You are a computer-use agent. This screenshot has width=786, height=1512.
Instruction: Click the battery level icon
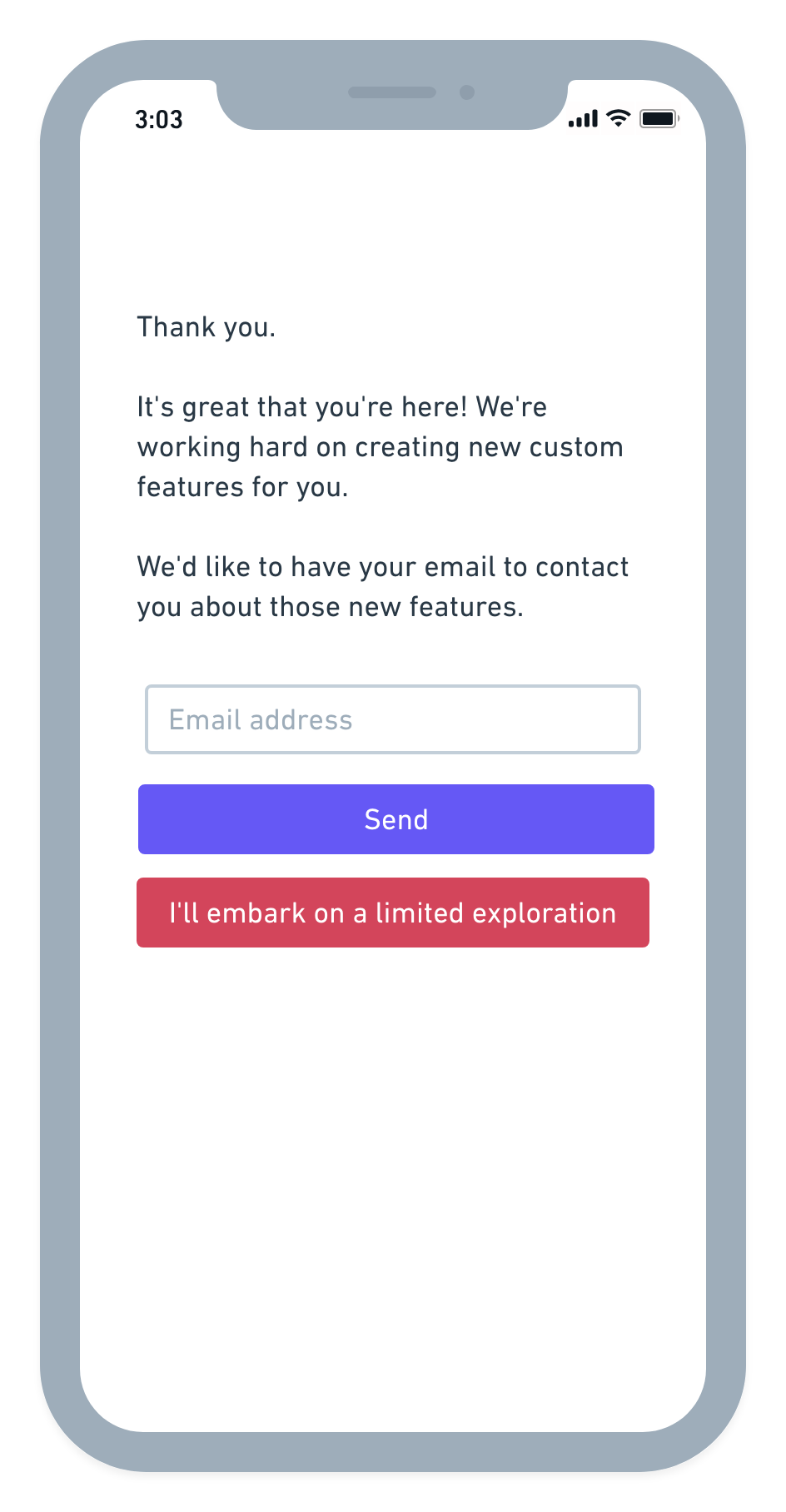(659, 119)
